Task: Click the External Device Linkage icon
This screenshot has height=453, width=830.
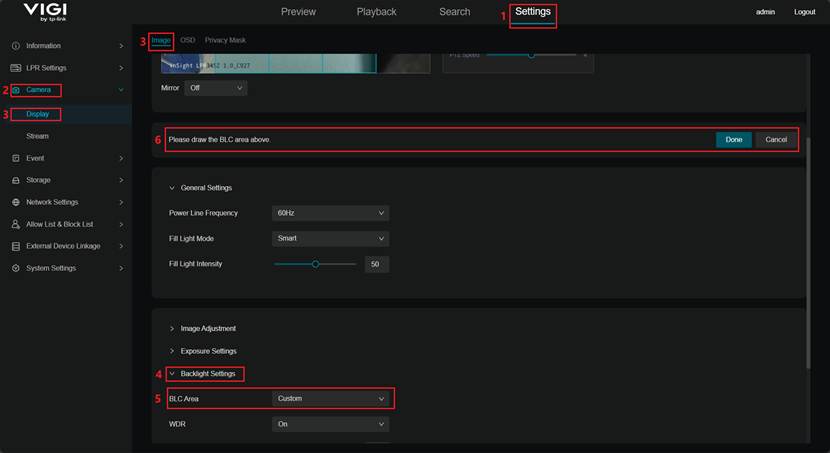Action: click(16, 246)
